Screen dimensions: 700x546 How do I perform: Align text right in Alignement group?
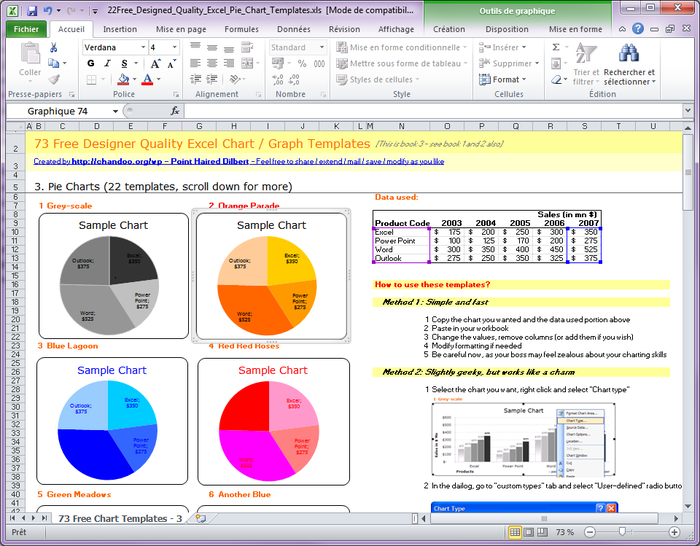point(229,63)
